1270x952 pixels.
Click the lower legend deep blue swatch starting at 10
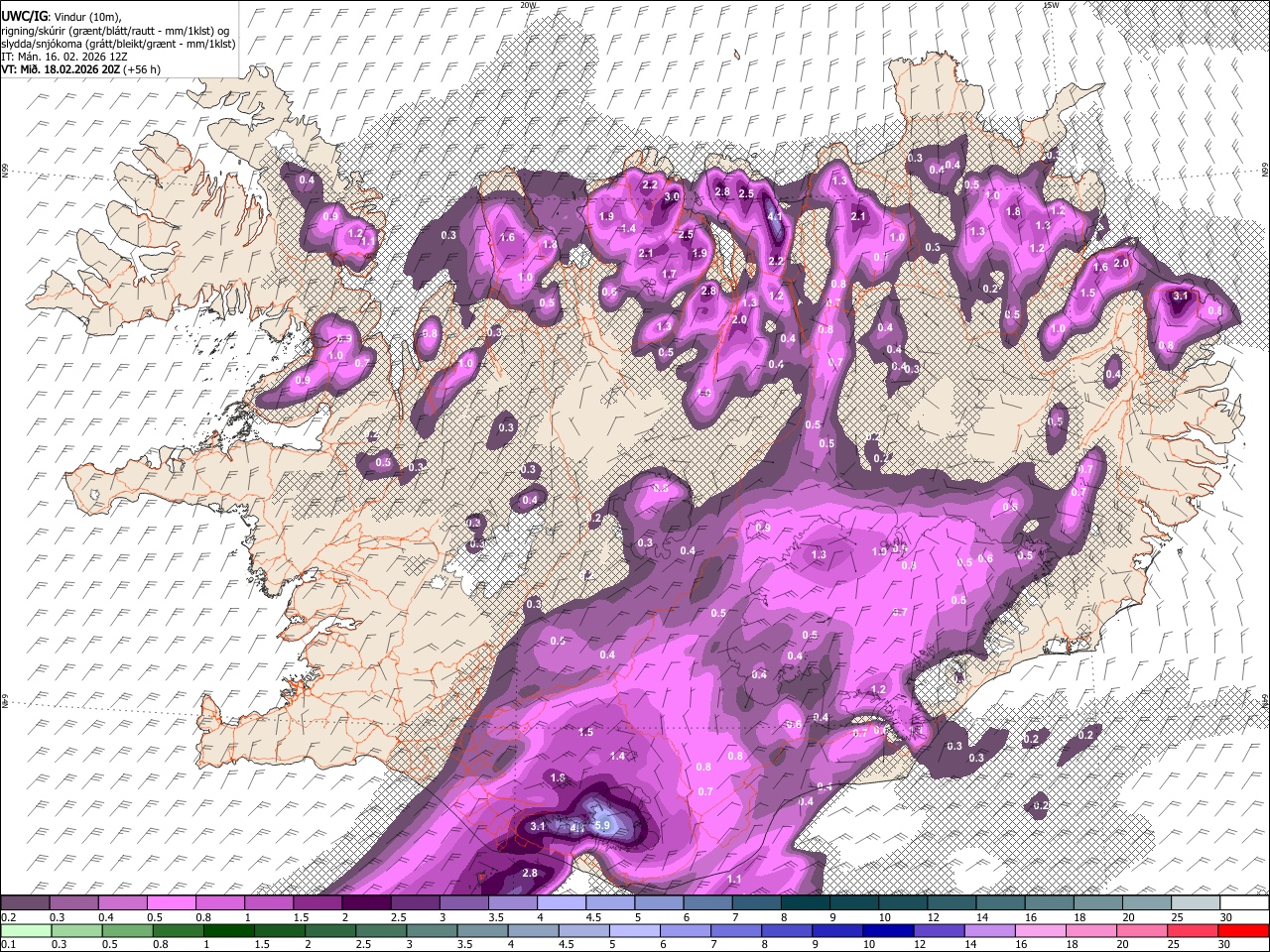[889, 930]
